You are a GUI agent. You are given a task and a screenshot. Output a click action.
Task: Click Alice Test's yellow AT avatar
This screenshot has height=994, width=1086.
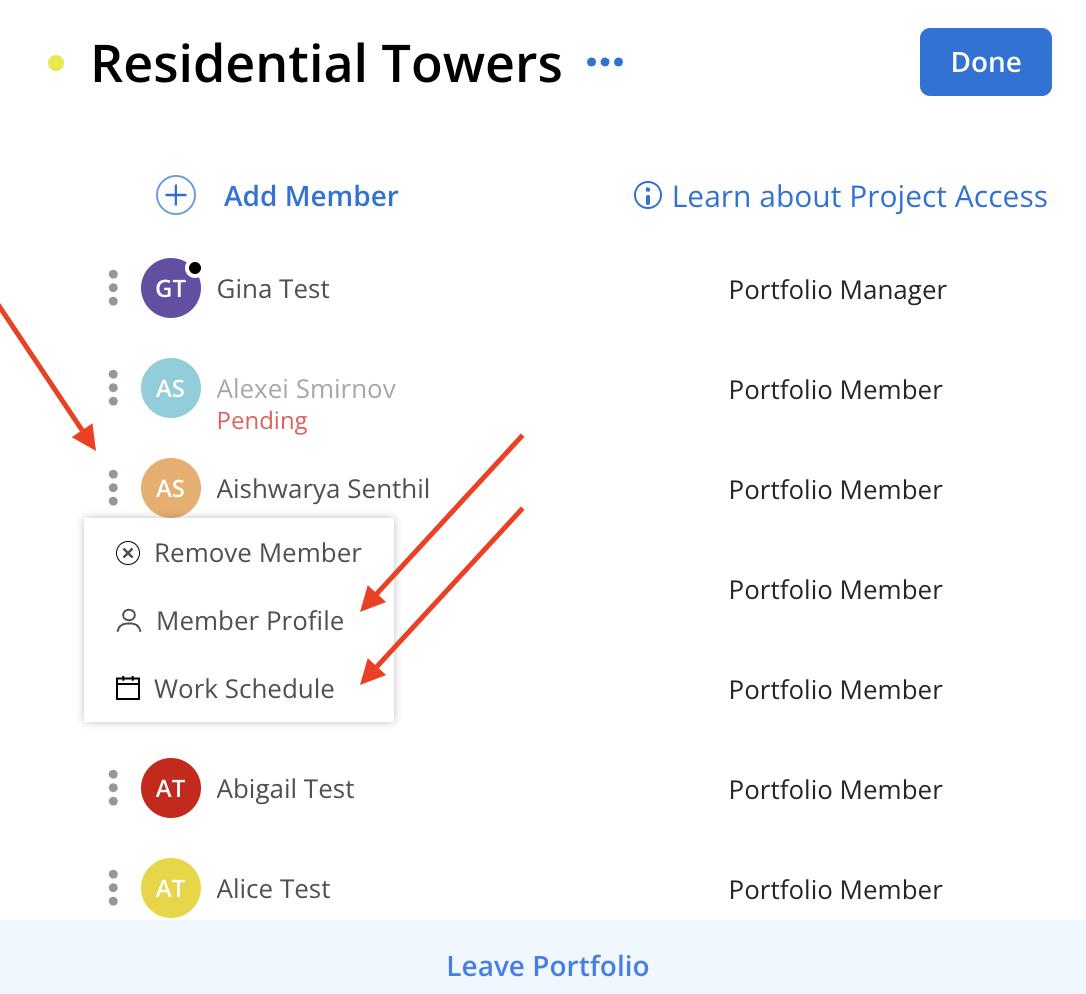click(x=171, y=888)
